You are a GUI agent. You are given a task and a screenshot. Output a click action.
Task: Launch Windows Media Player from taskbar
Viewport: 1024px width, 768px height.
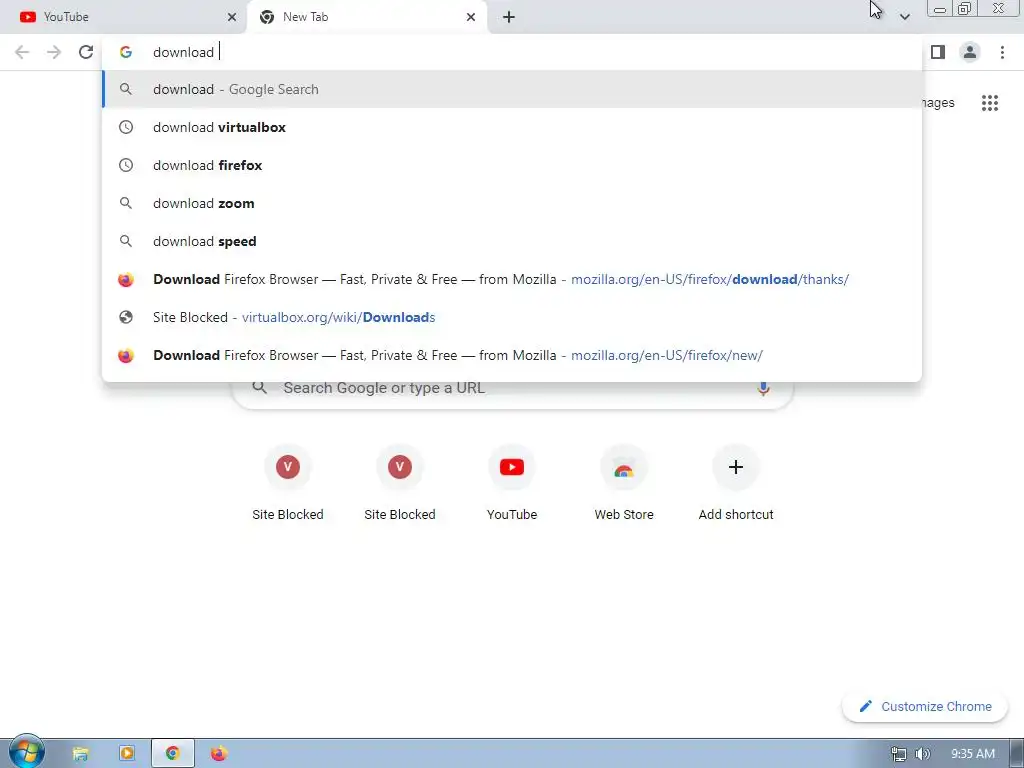coord(127,754)
